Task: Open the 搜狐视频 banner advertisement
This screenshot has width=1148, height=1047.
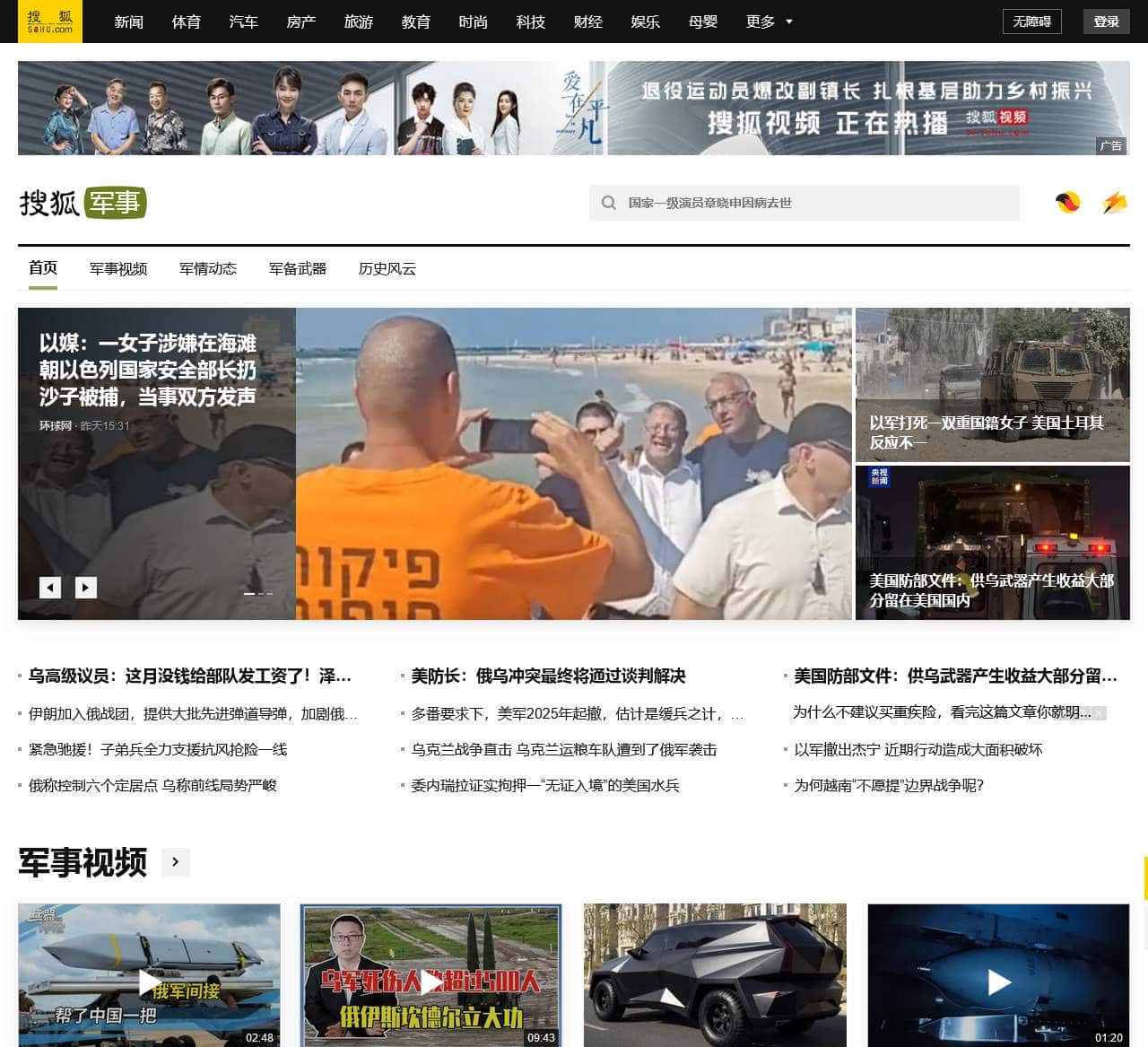Action: pyautogui.click(x=574, y=108)
